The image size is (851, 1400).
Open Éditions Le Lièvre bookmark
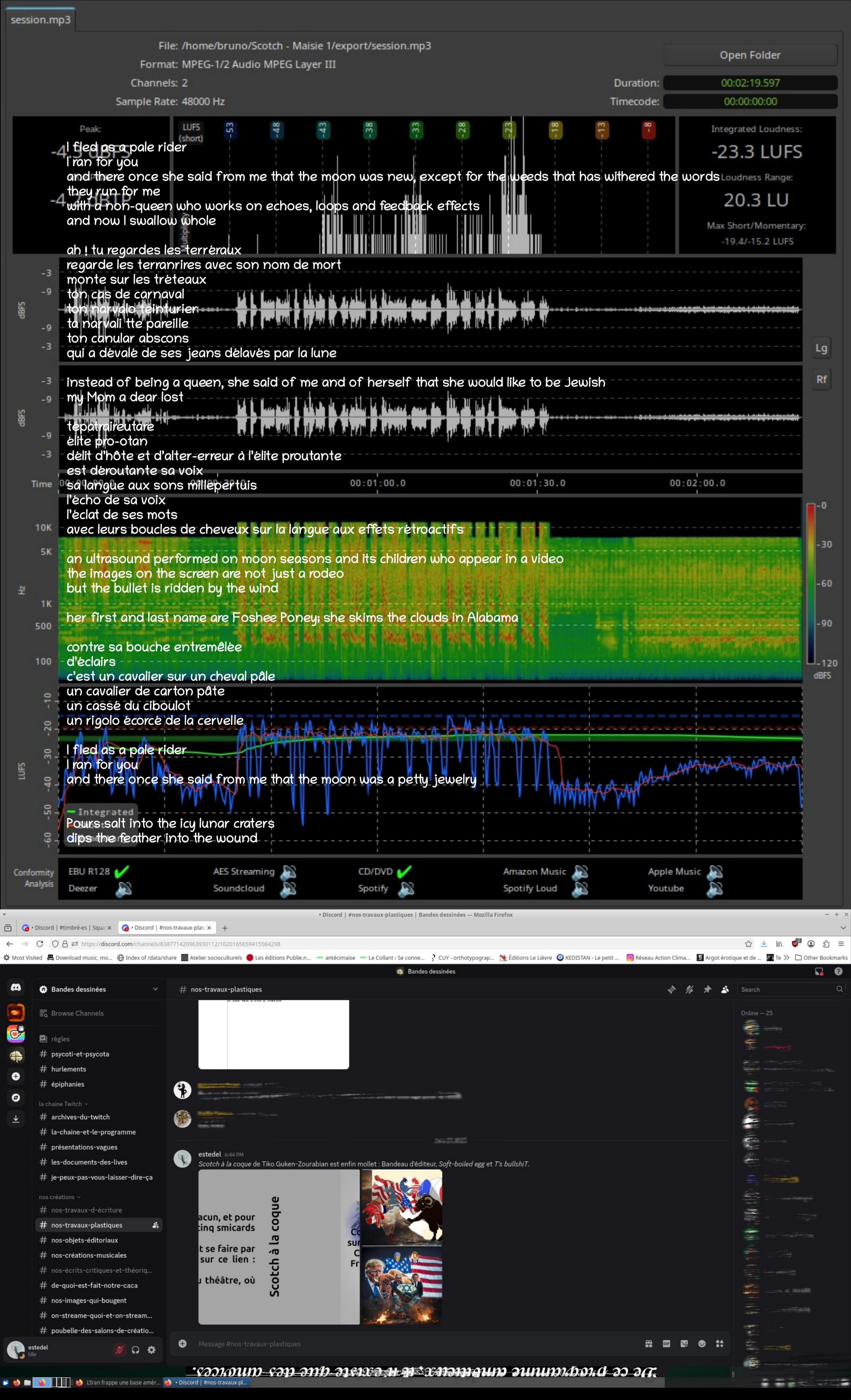point(525,957)
